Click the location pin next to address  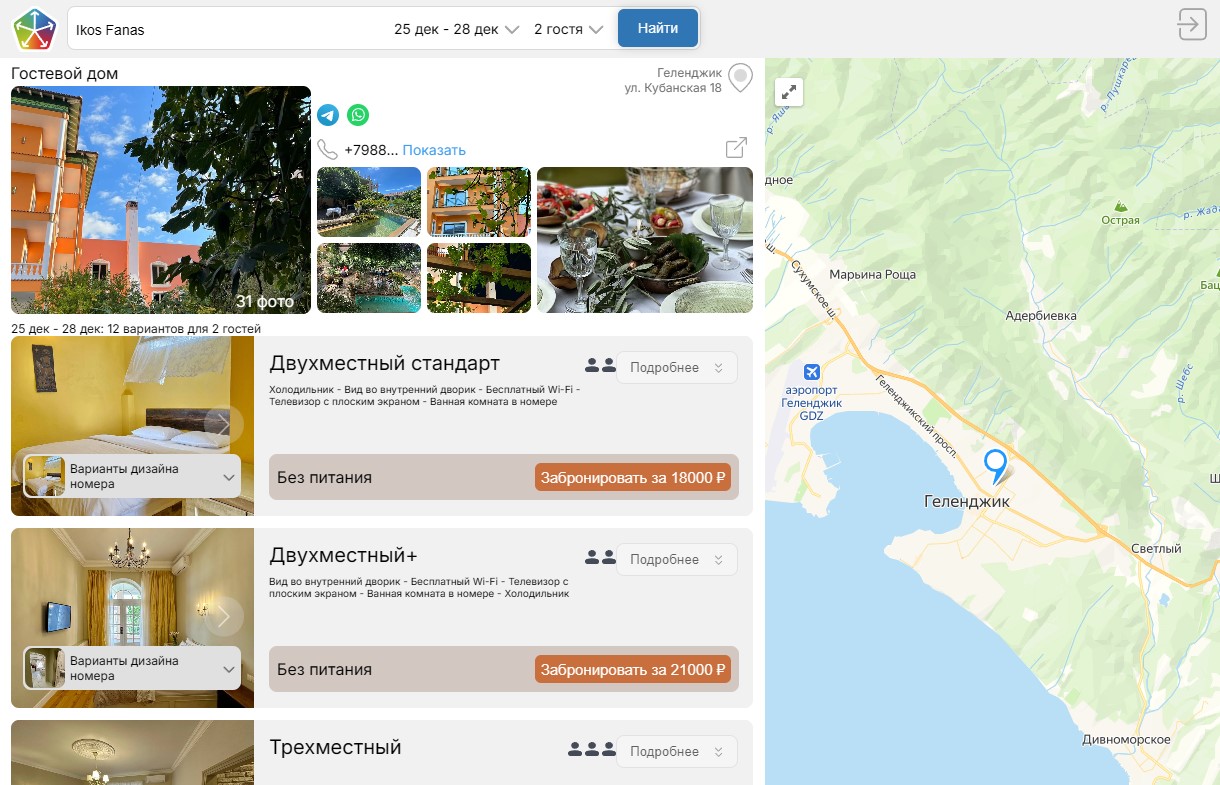[740, 78]
